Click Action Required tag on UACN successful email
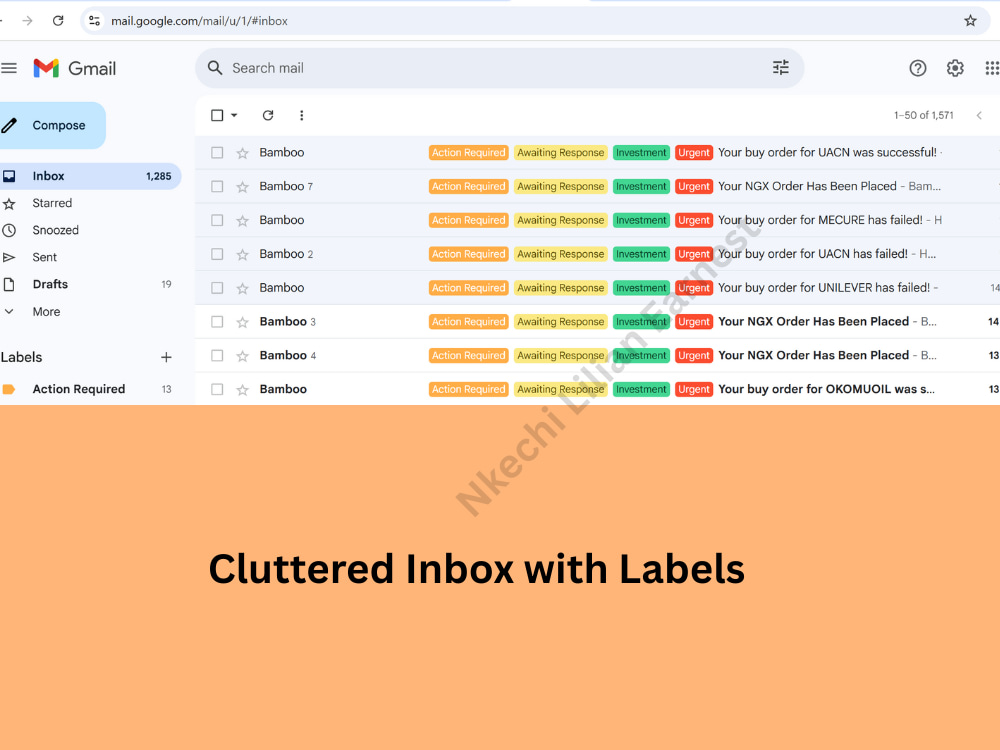This screenshot has height=750, width=1000. (x=469, y=152)
